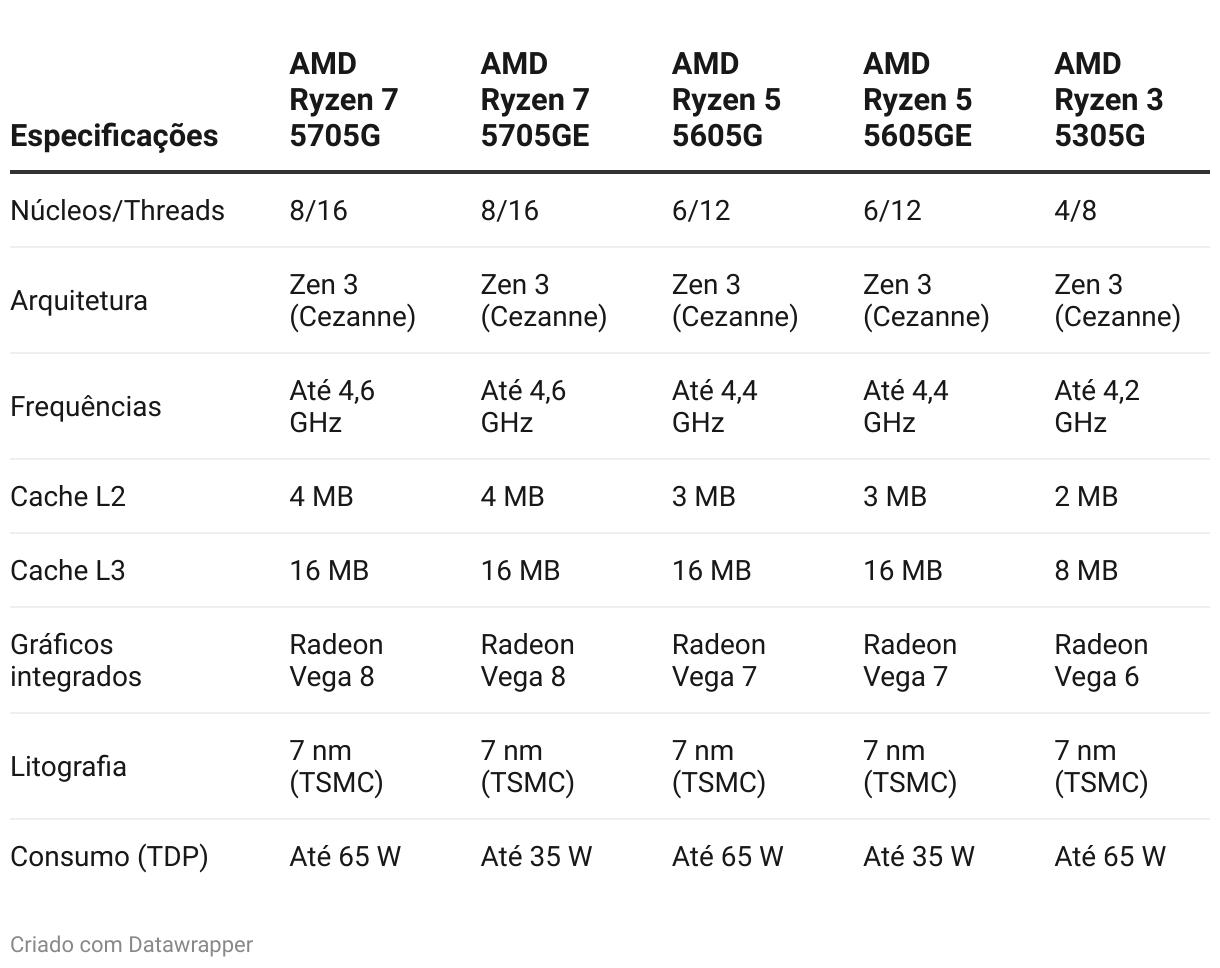Select the Radeon Vega 6 cell
The height and width of the screenshot is (968, 1220).
pos(1101,660)
